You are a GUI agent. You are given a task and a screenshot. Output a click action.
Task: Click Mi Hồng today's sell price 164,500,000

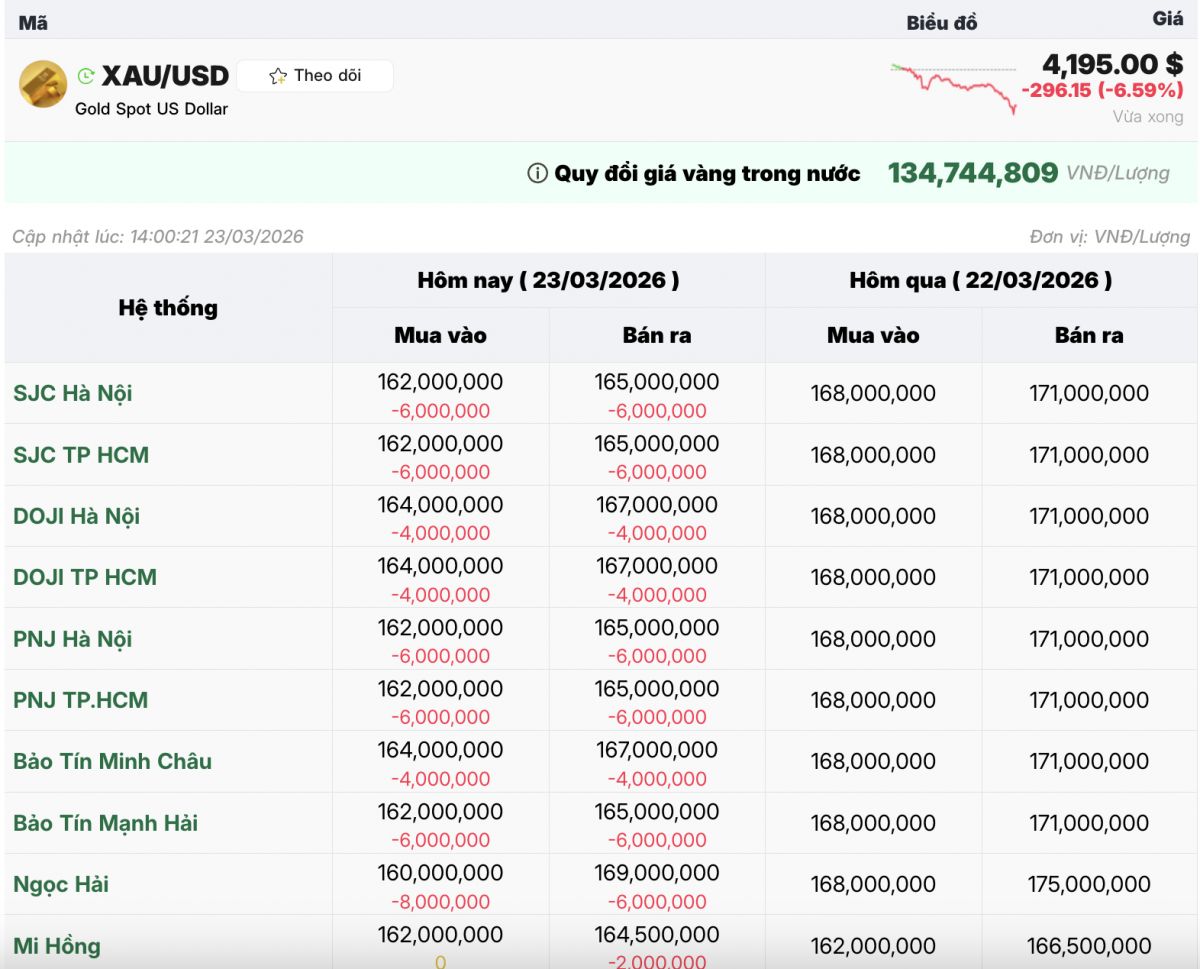[x=657, y=935]
